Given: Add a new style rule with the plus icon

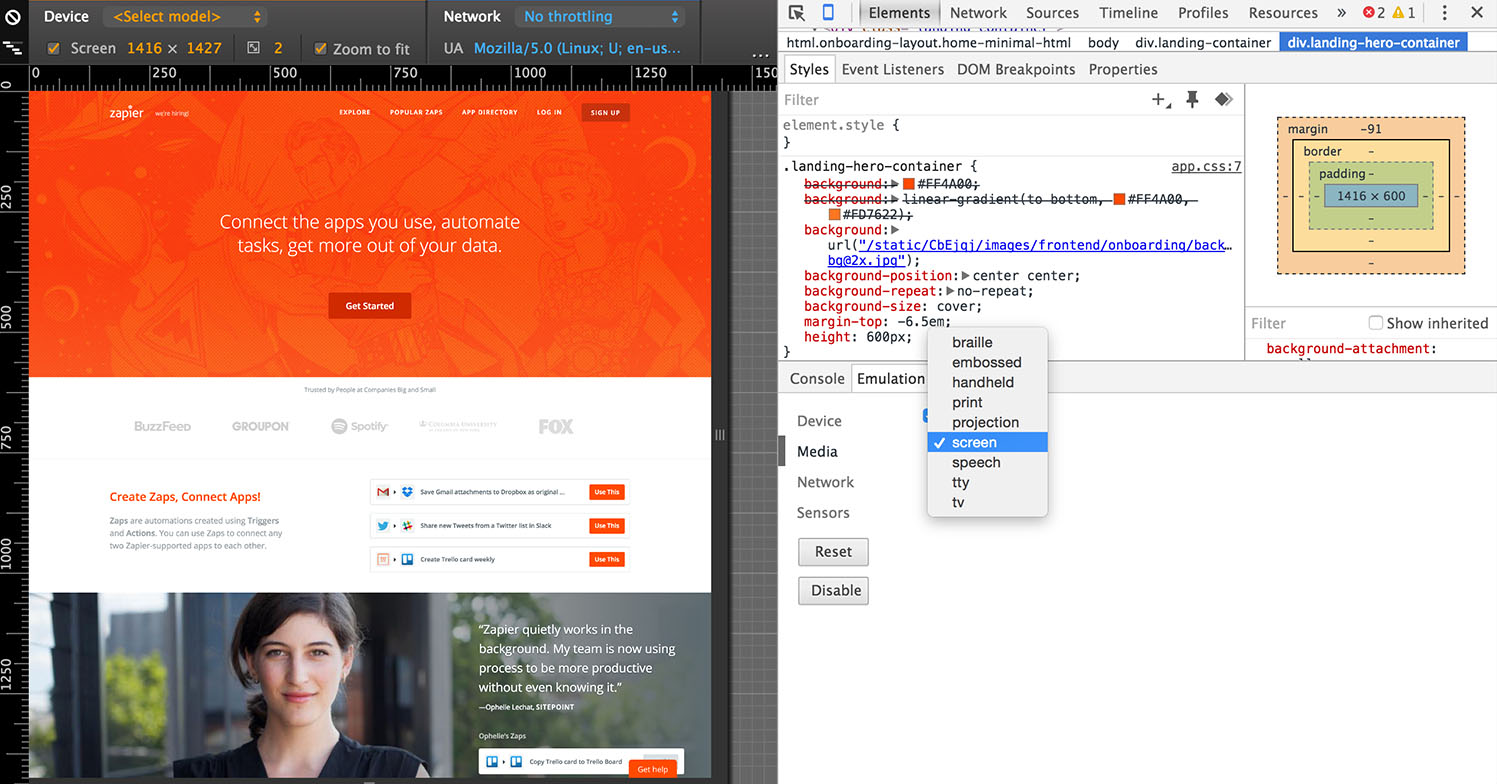Looking at the screenshot, I should [x=1157, y=100].
